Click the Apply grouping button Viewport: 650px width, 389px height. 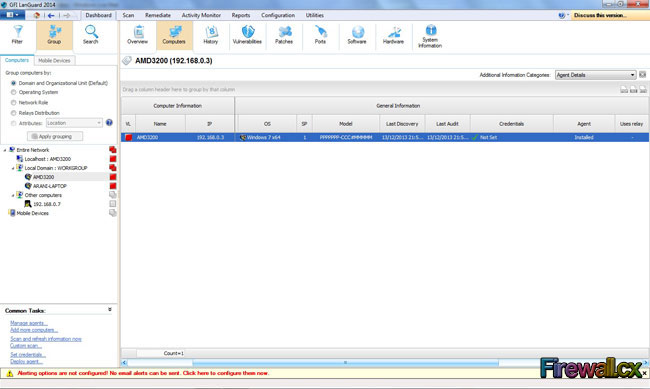(55, 136)
